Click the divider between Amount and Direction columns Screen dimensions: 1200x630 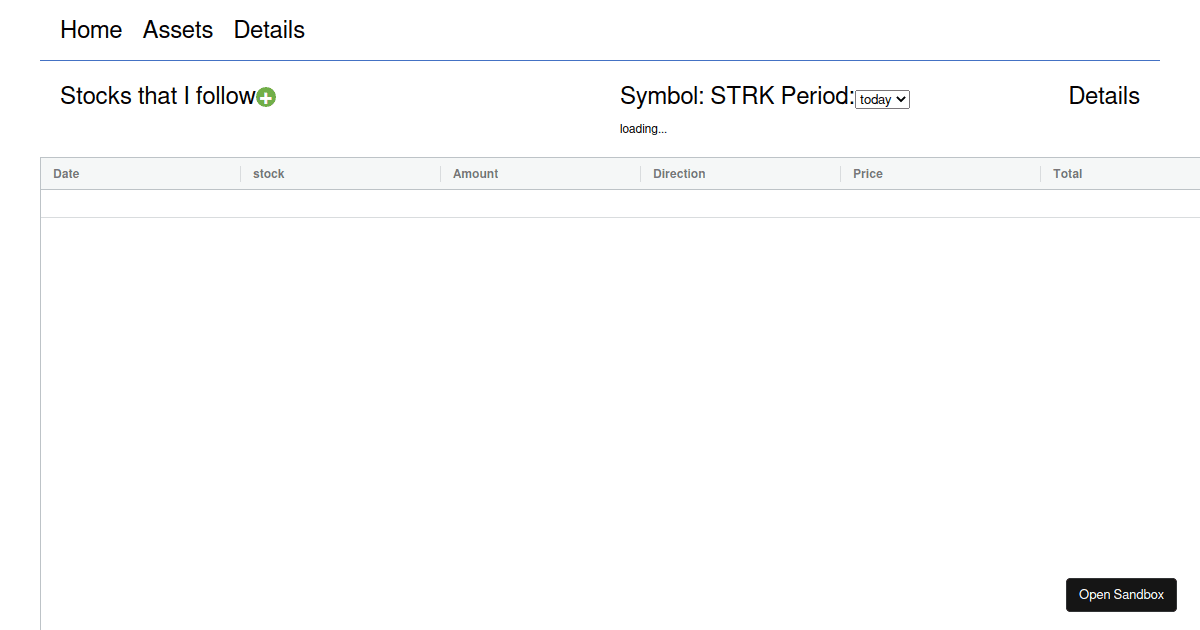click(641, 174)
